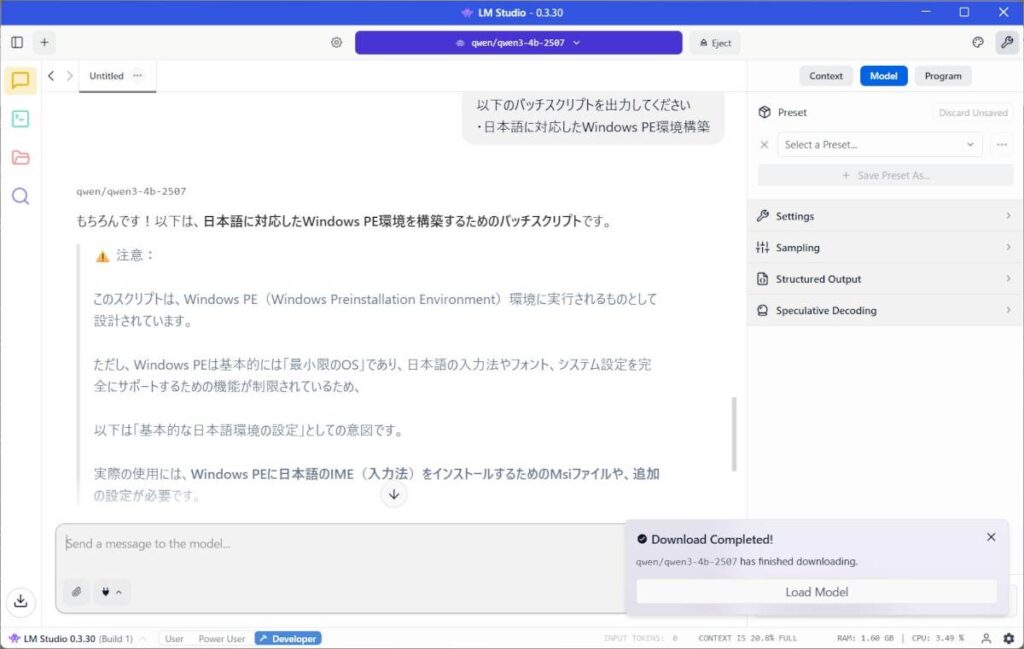Open the theme palette icon
This screenshot has height=649, width=1024.
[978, 43]
